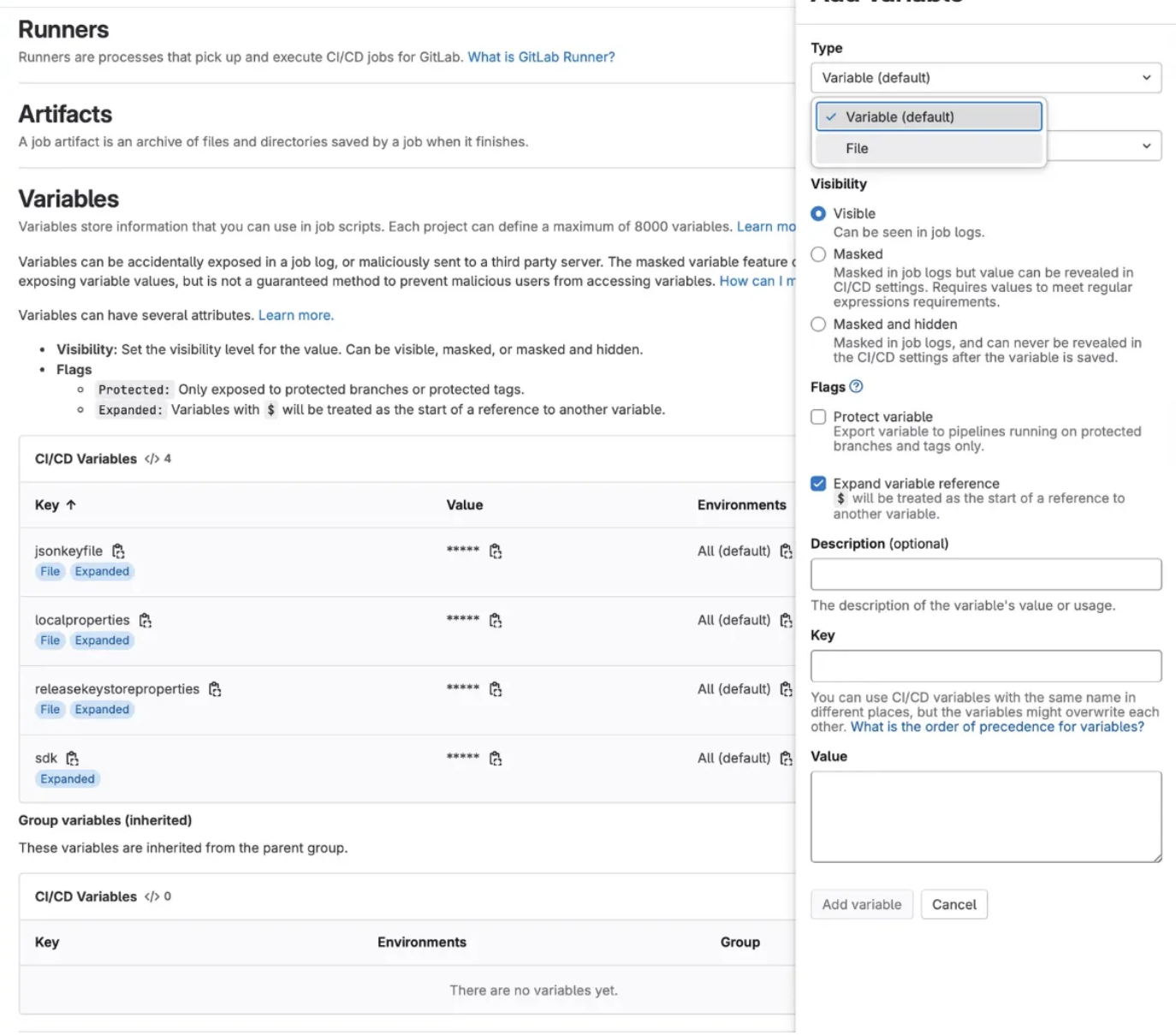Open Learn more link about variable attributes
The image size is (1176, 1036).
296,315
